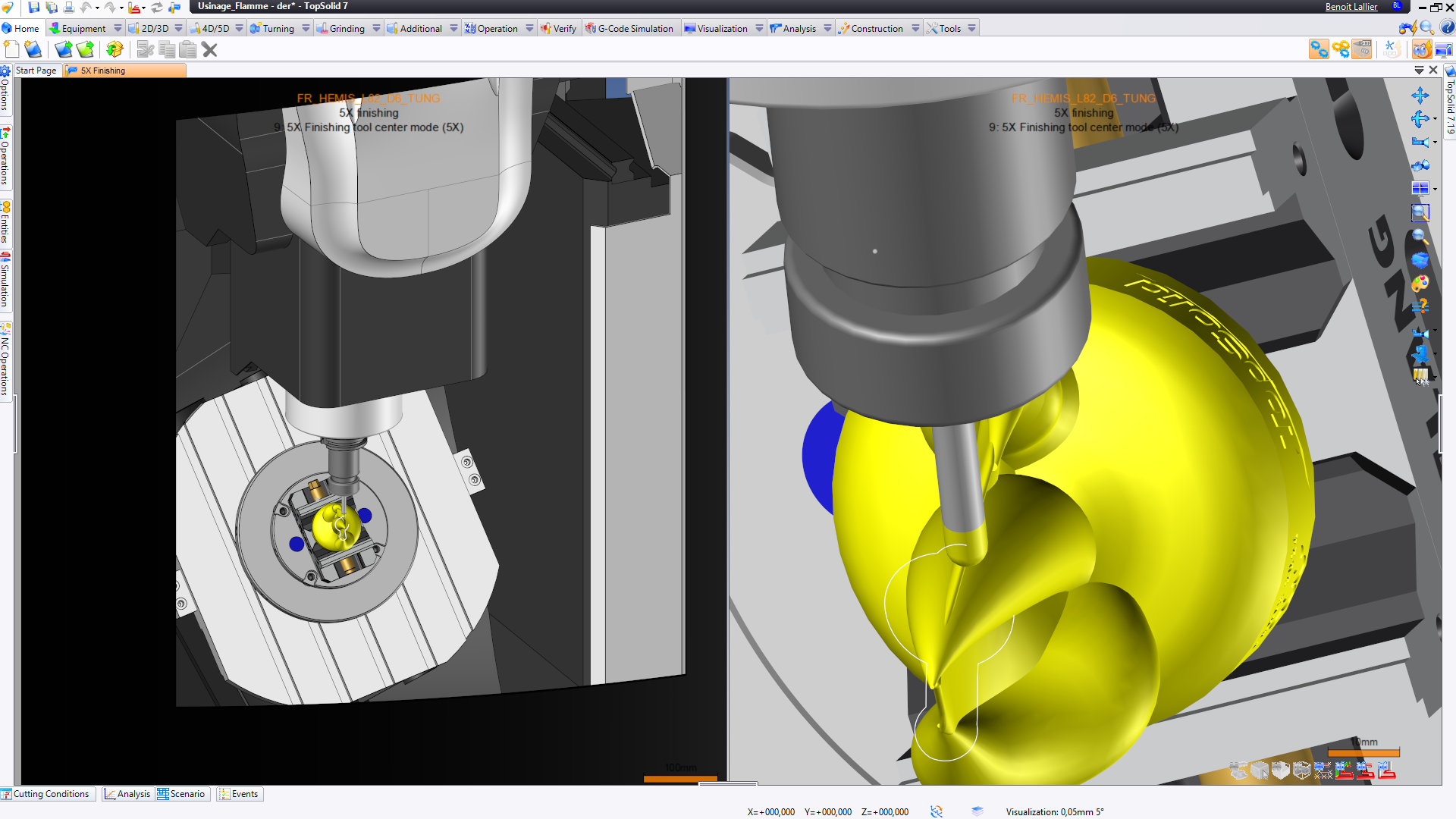
Task: Open the Home ribbon tab
Action: 20,28
